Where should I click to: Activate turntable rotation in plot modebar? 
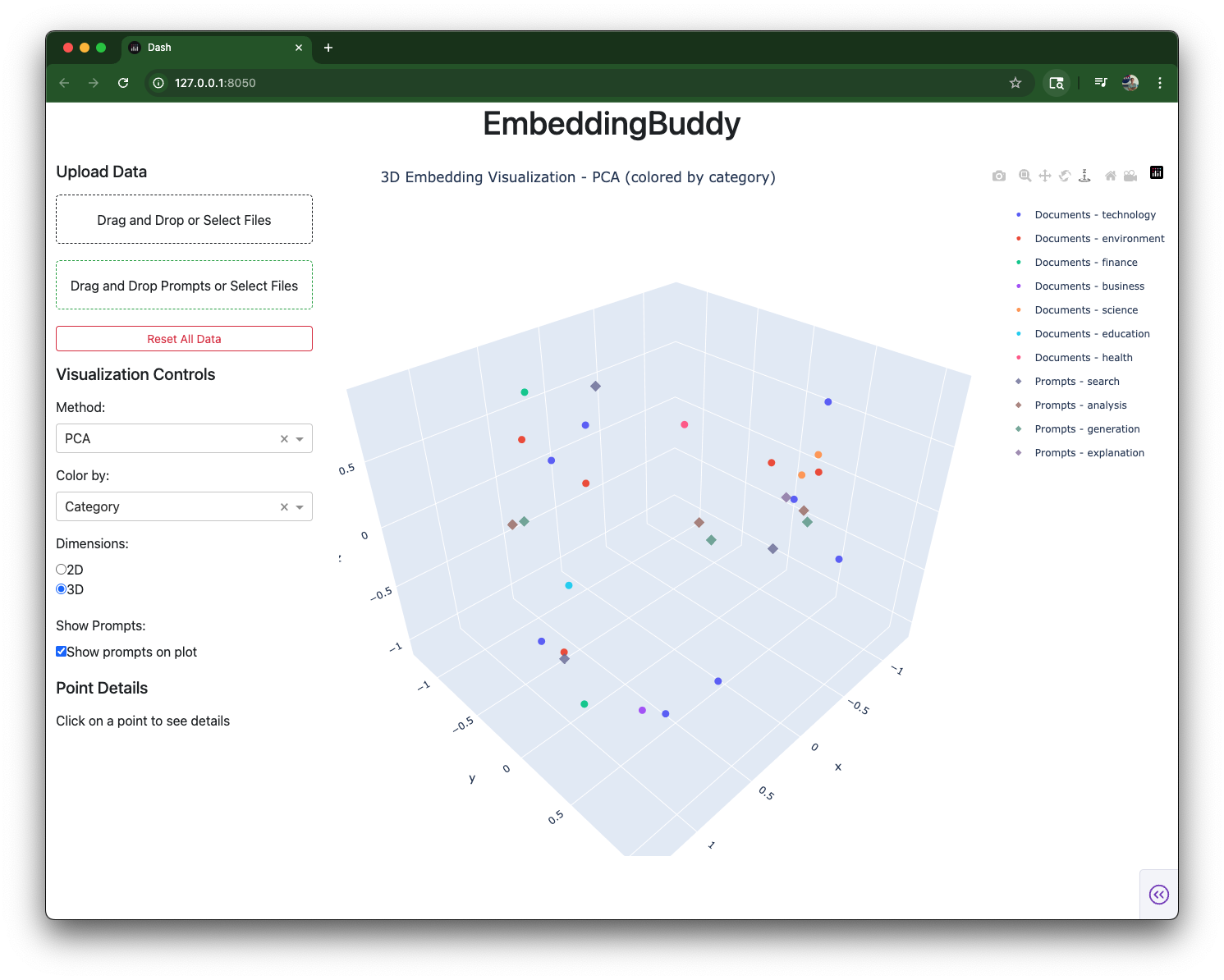pyautogui.click(x=1084, y=176)
